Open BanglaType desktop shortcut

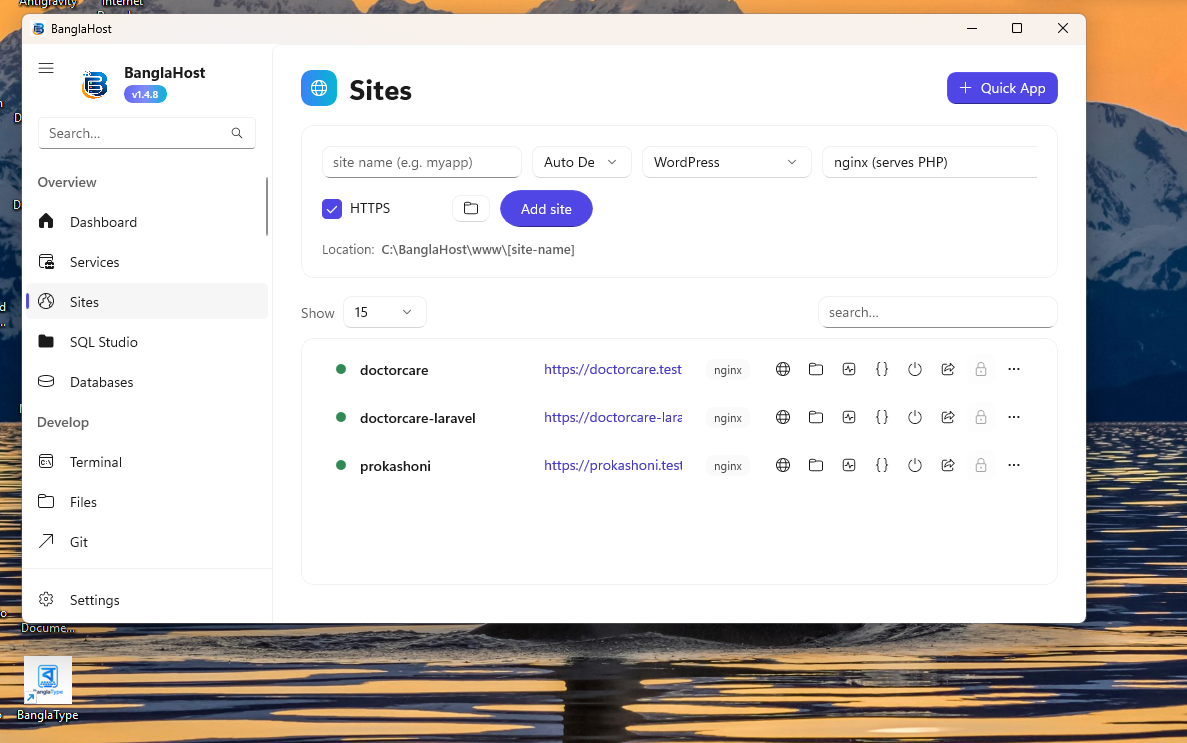(x=48, y=688)
